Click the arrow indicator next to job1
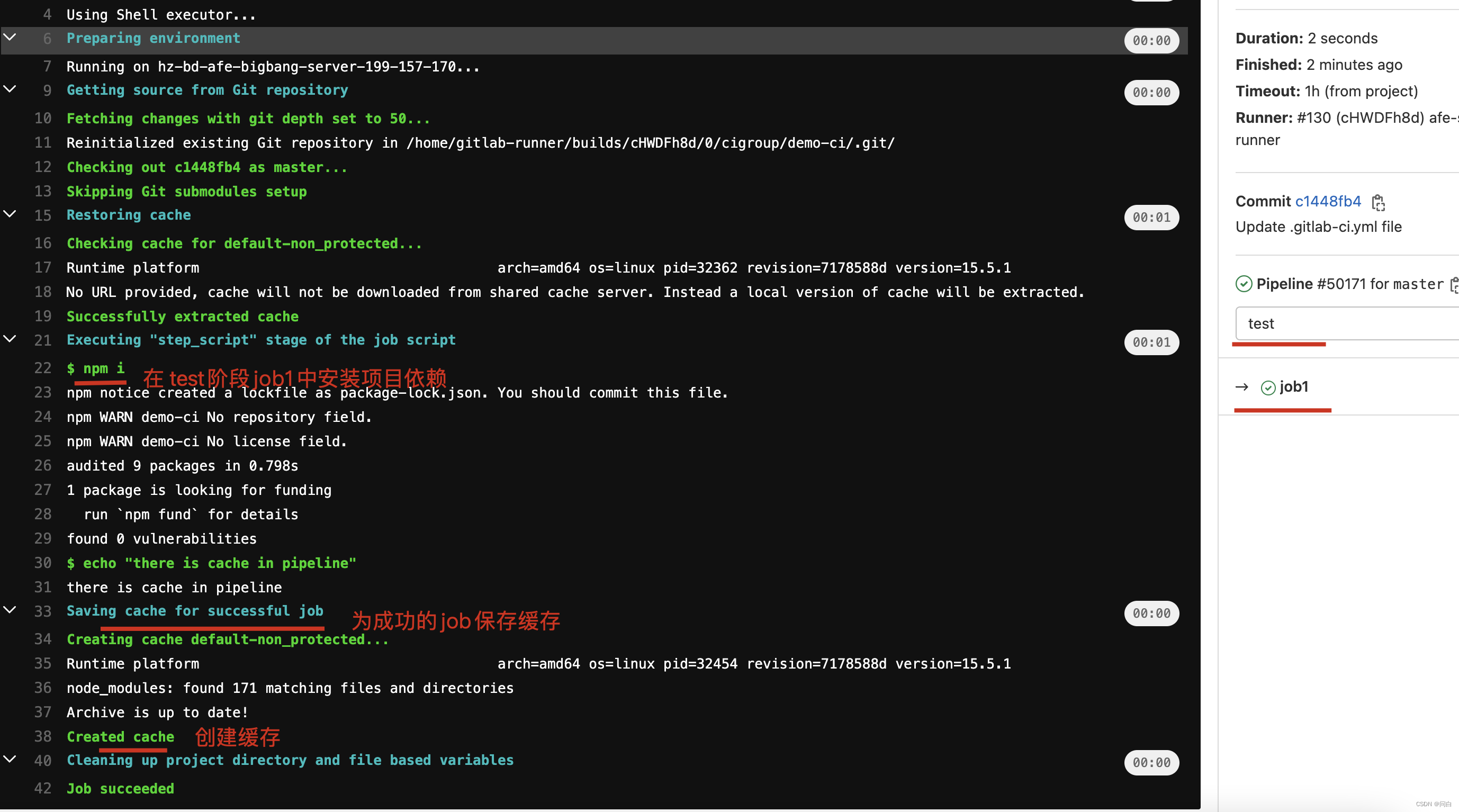This screenshot has height=812, width=1459. click(x=1241, y=387)
